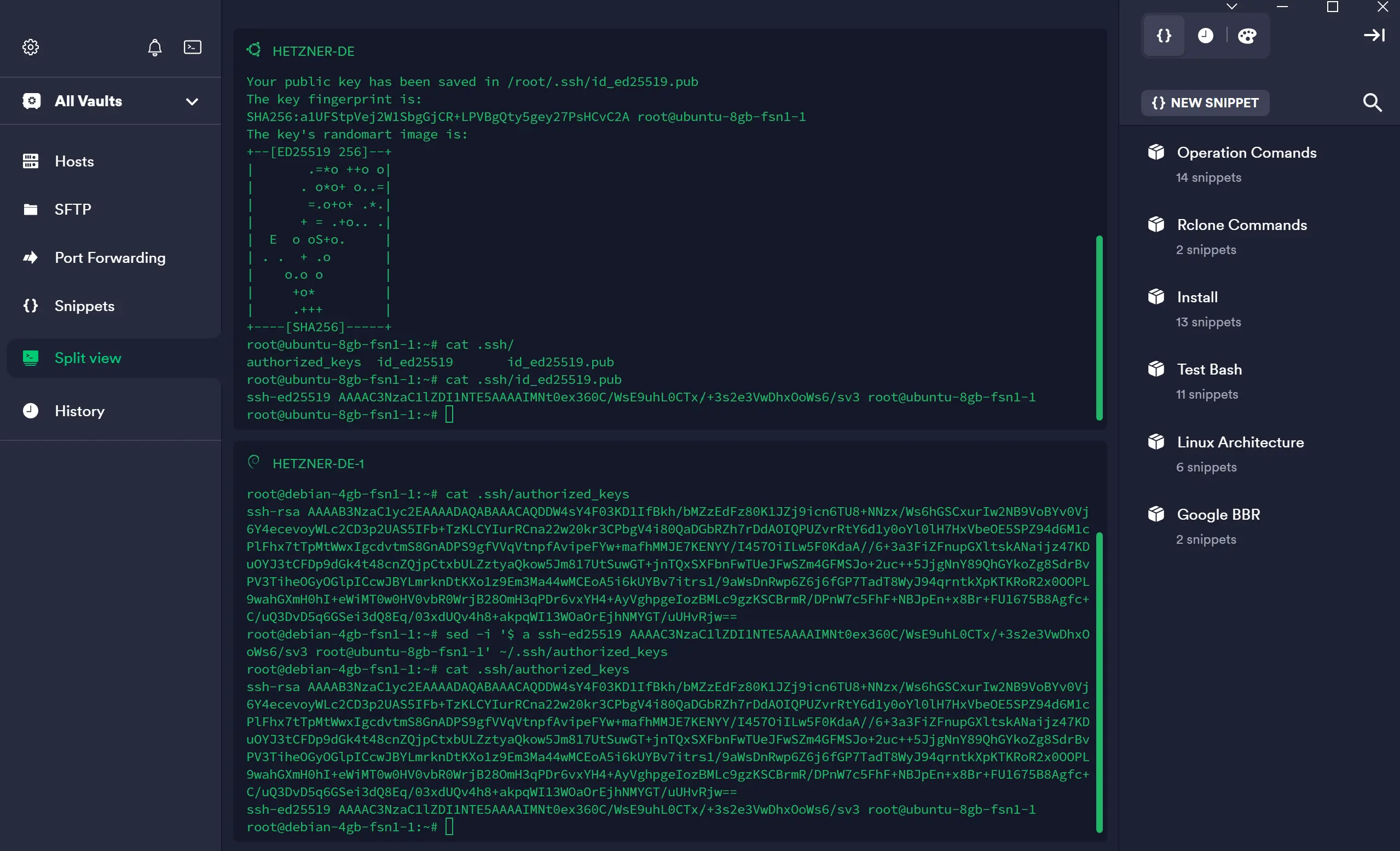Click the Hosts sidebar icon
This screenshot has width=1400, height=851.
coord(29,161)
